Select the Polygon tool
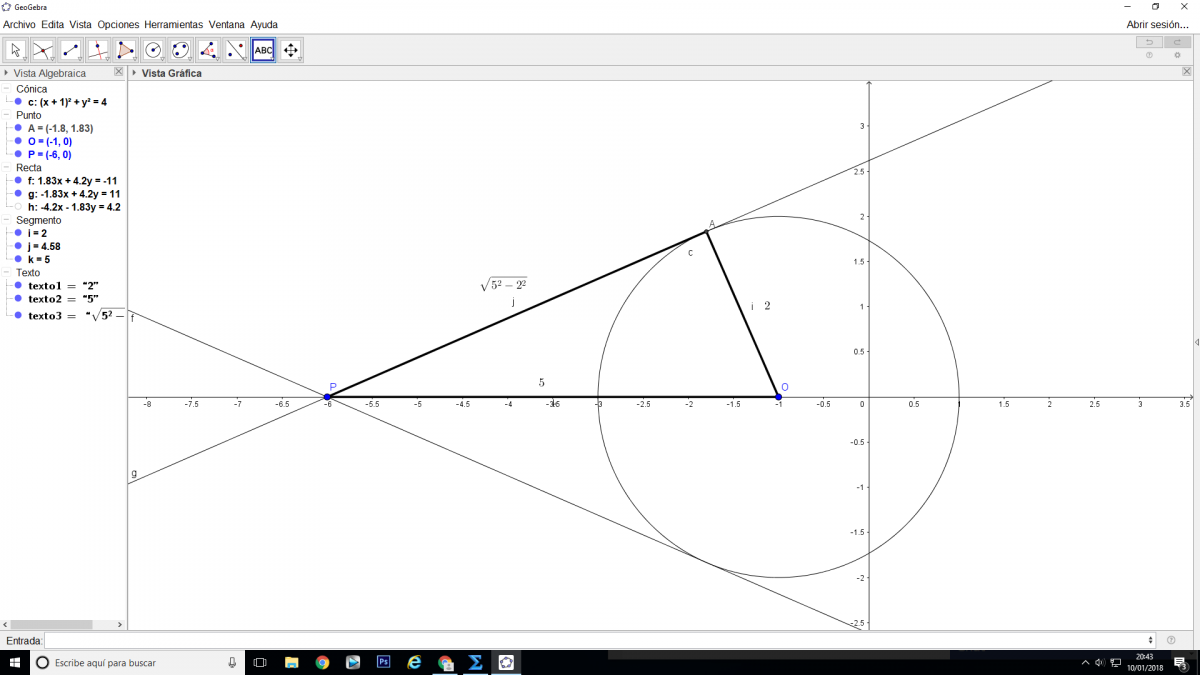 pyautogui.click(x=125, y=50)
